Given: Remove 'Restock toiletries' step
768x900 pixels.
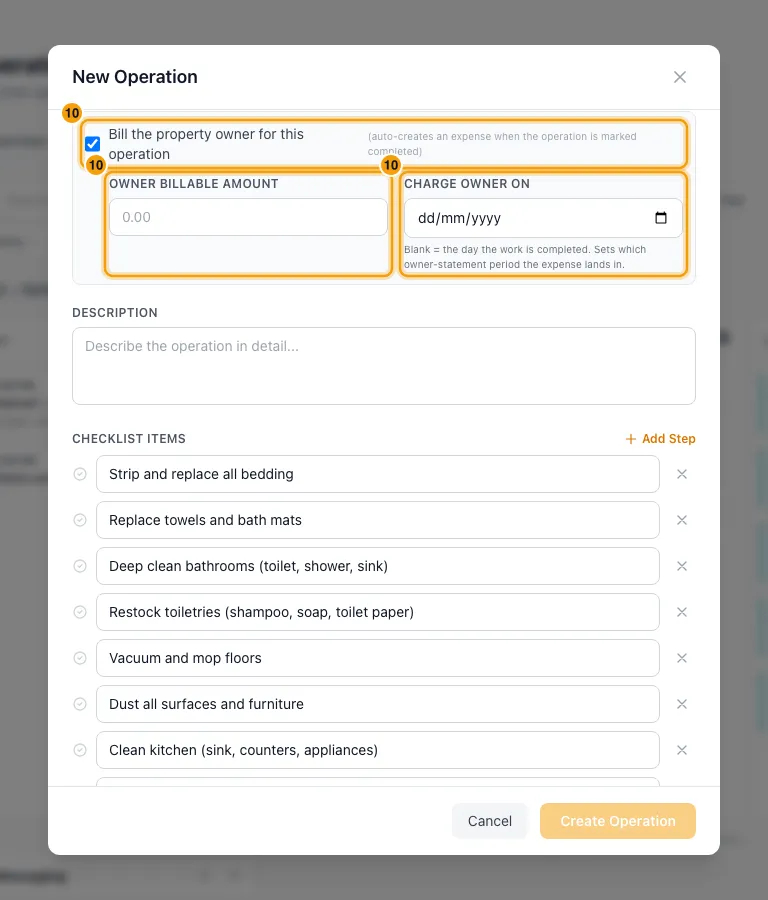Looking at the screenshot, I should click(x=682, y=612).
